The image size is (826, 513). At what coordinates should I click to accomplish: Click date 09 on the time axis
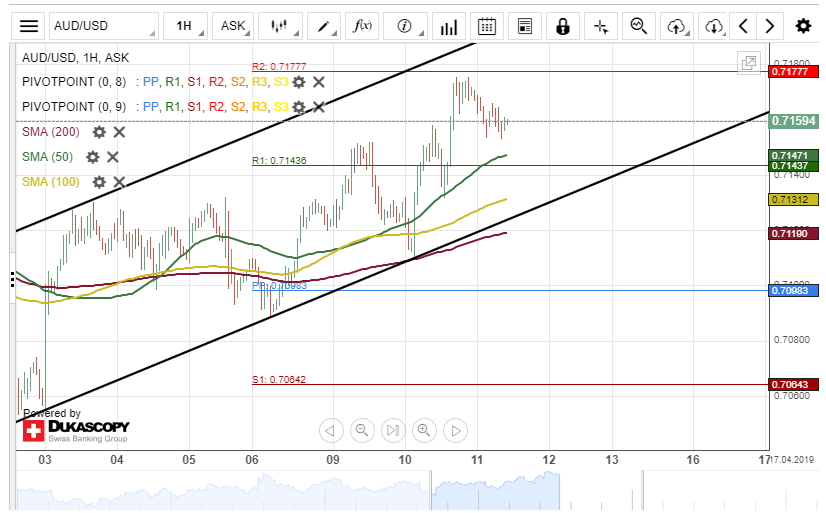pos(333,460)
